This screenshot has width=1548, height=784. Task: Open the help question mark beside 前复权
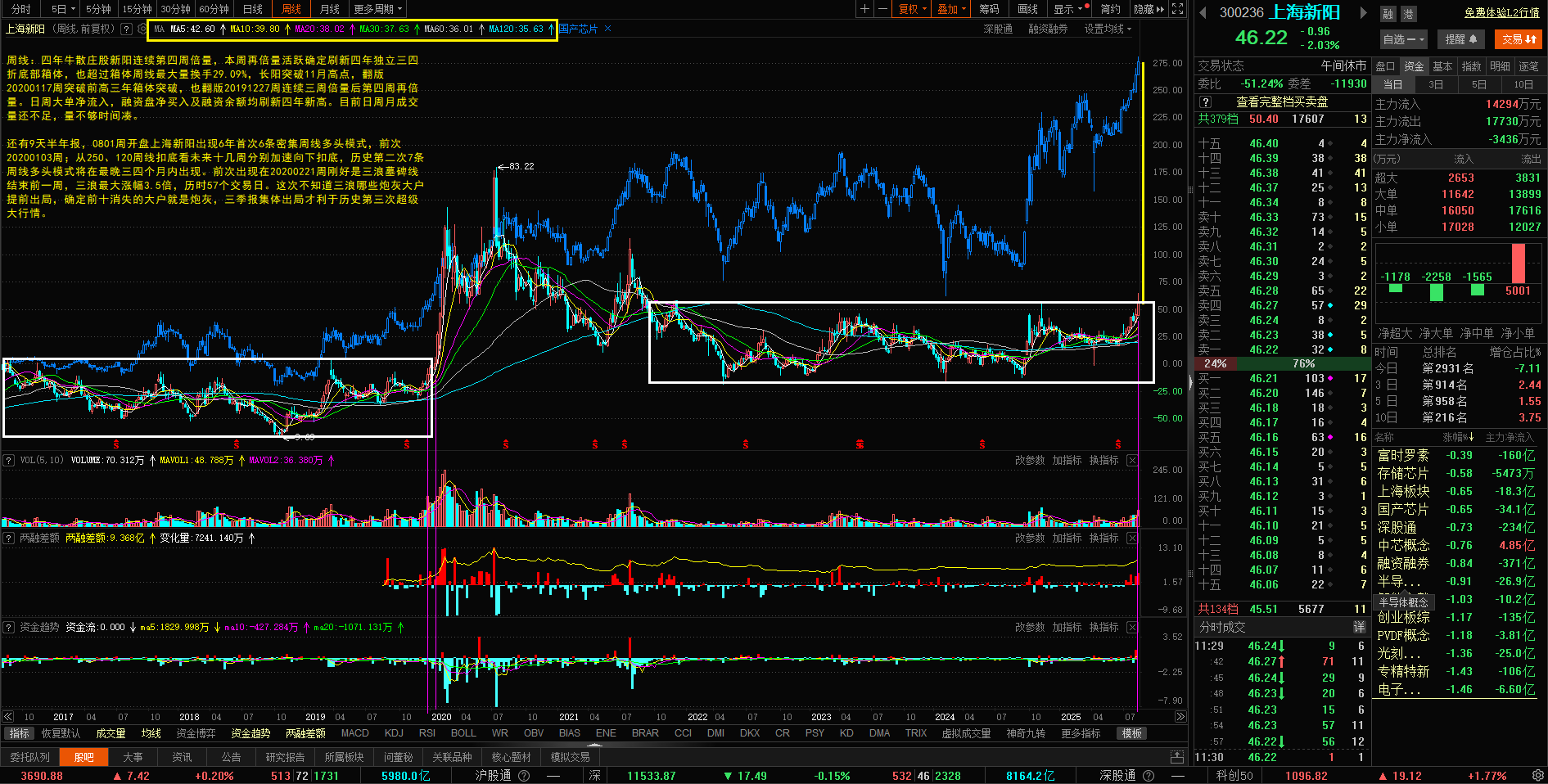126,29
